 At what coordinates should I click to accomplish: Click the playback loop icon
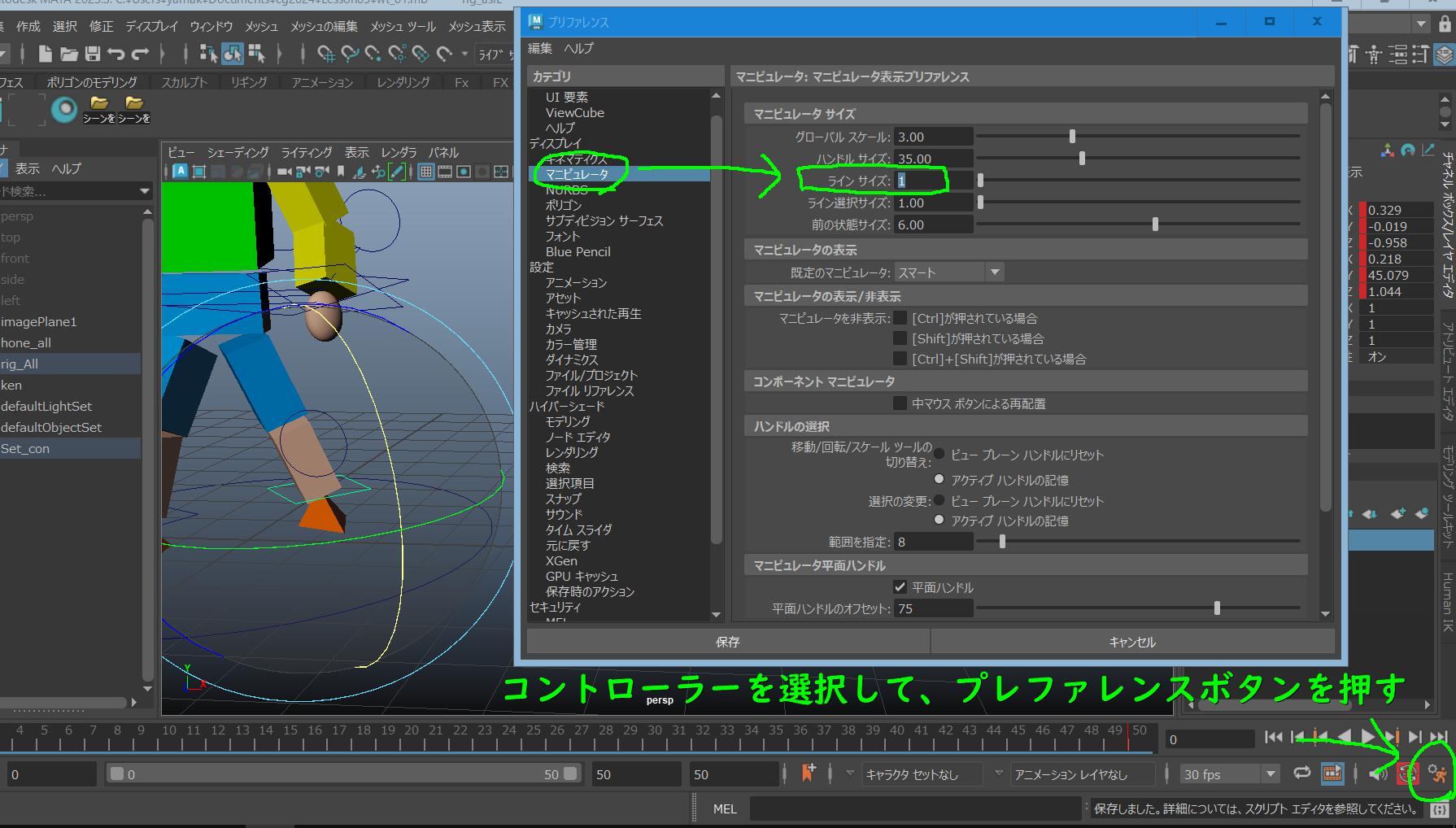(x=1301, y=774)
